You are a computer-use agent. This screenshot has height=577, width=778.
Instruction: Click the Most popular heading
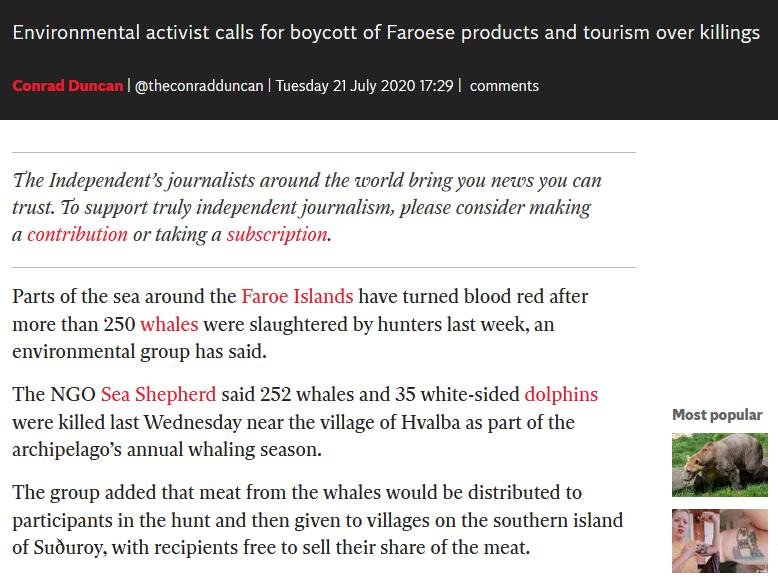716,415
